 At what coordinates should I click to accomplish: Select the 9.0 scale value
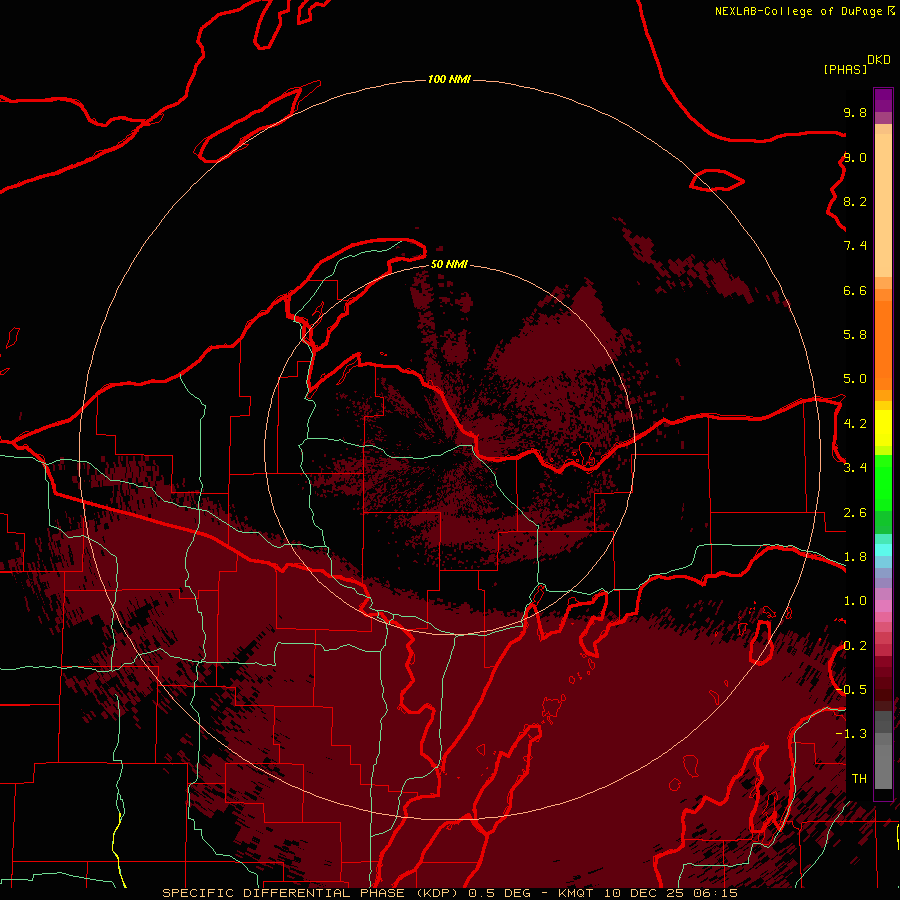[855, 157]
